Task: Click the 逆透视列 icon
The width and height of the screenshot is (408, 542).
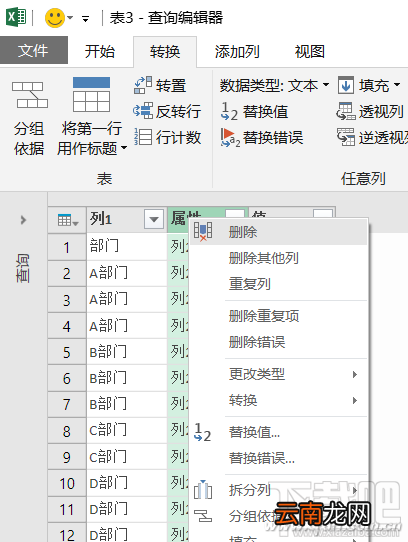Action: pos(346,137)
